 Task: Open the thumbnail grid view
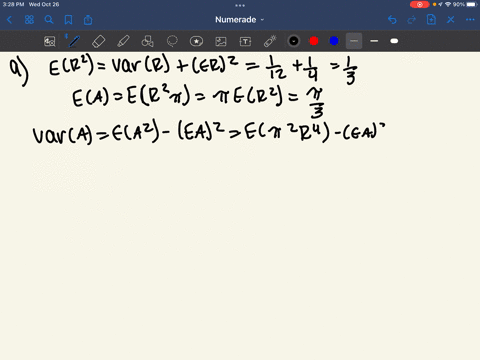click(x=29, y=20)
